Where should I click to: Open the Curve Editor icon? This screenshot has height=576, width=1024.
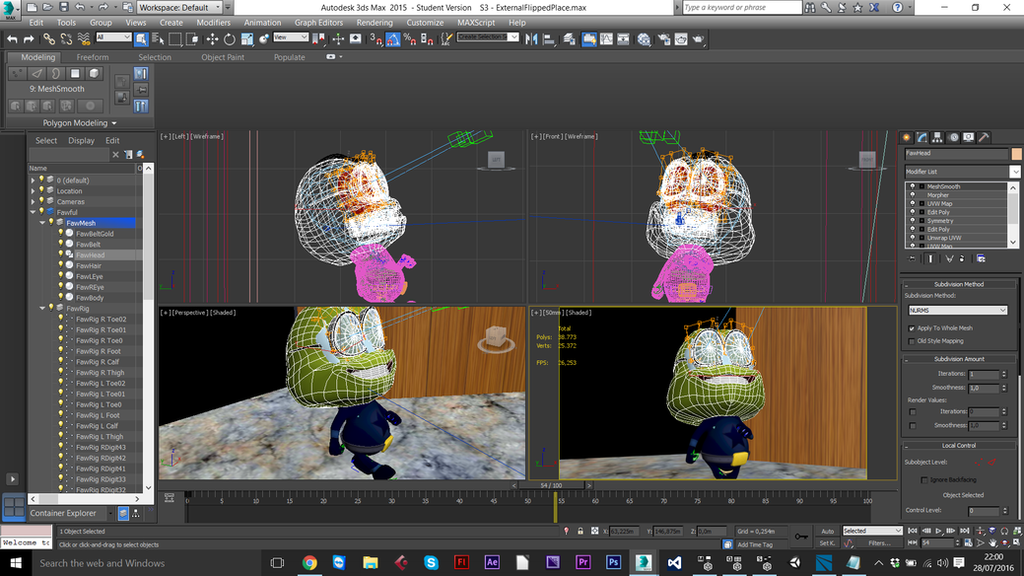[x=607, y=39]
